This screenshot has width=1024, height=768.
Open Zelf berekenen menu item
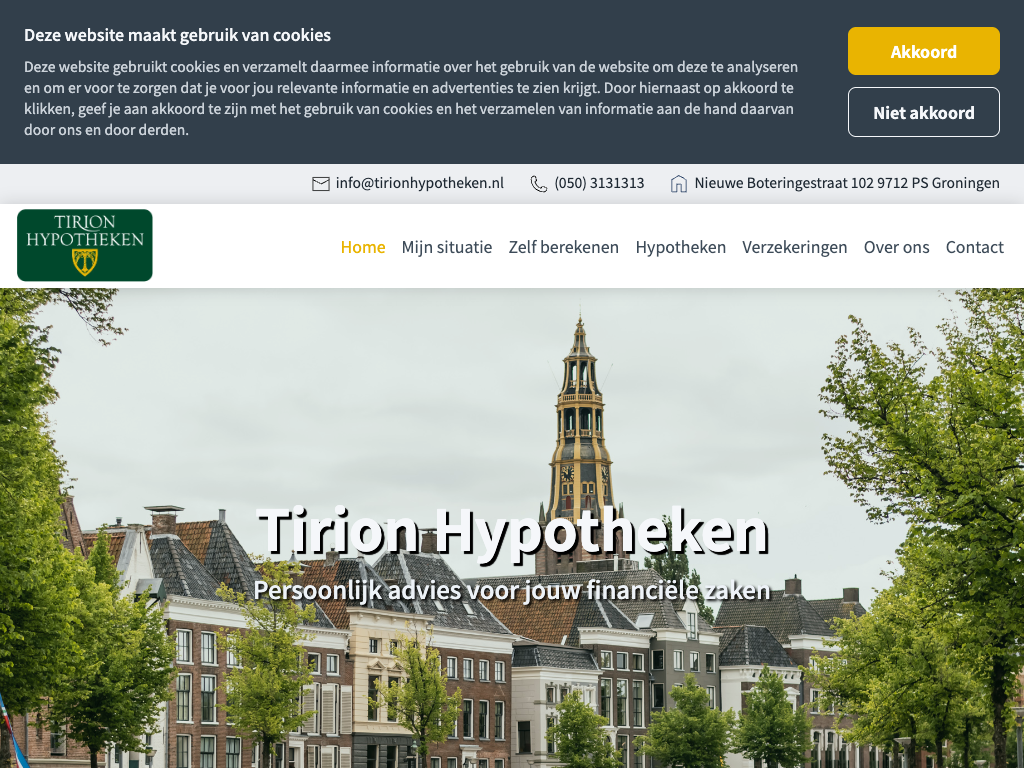[x=564, y=247]
